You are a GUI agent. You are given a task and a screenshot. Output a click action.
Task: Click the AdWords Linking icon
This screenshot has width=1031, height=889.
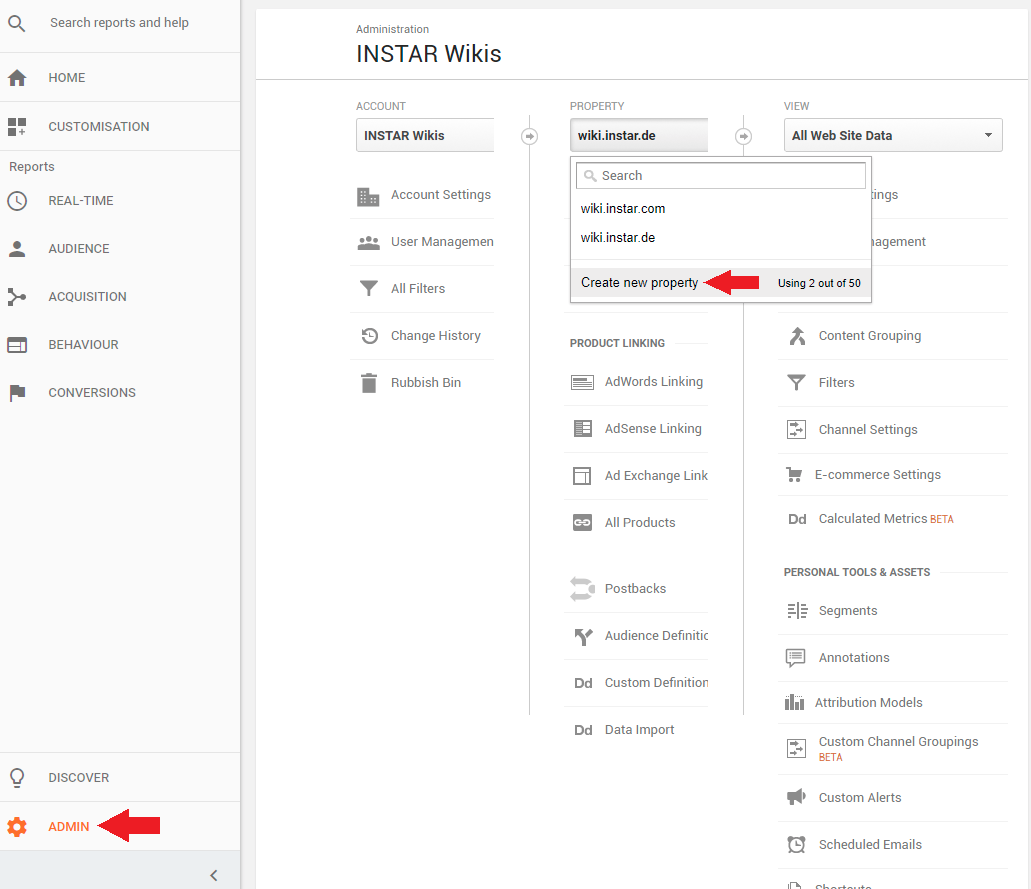pos(582,382)
